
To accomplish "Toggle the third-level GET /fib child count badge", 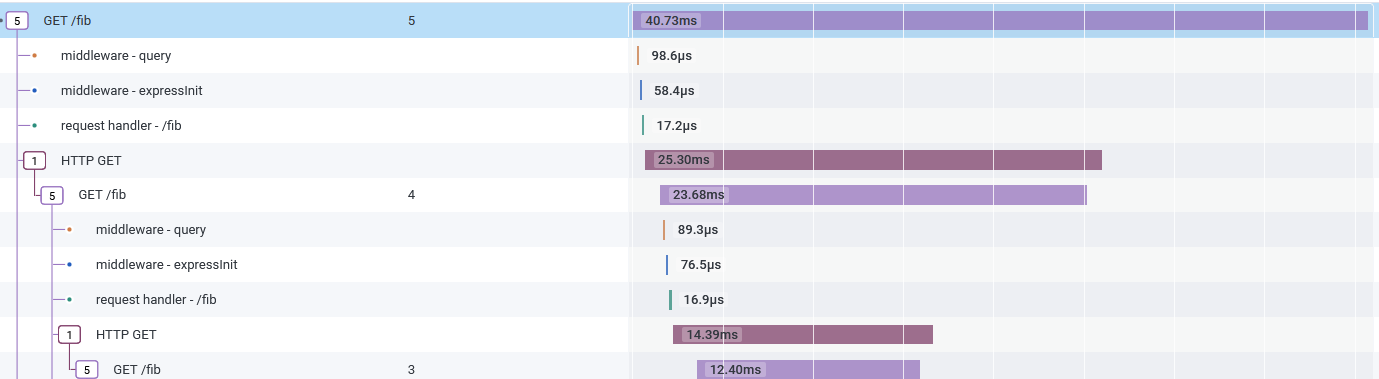I will (x=87, y=370).
